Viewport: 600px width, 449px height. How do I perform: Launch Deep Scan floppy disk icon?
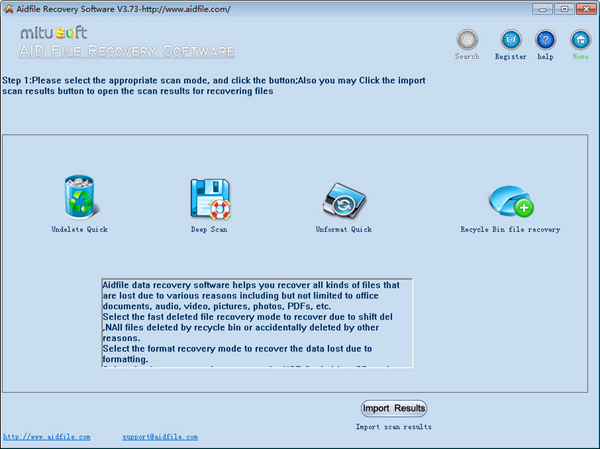point(210,199)
